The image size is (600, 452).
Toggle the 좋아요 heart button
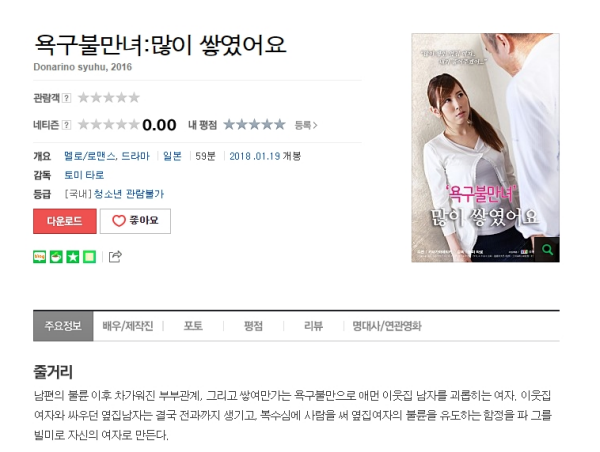pos(135,221)
